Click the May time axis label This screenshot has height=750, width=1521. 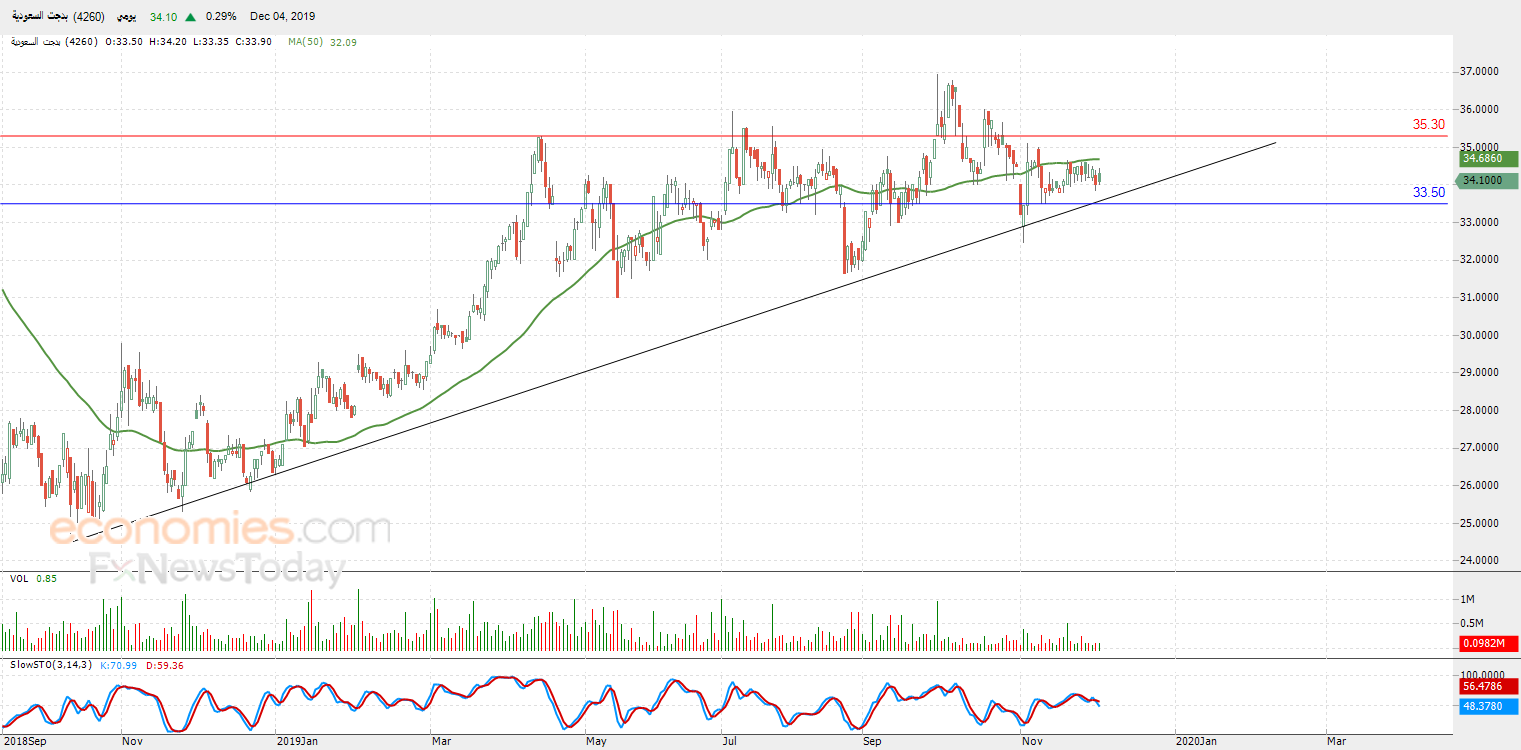click(596, 741)
